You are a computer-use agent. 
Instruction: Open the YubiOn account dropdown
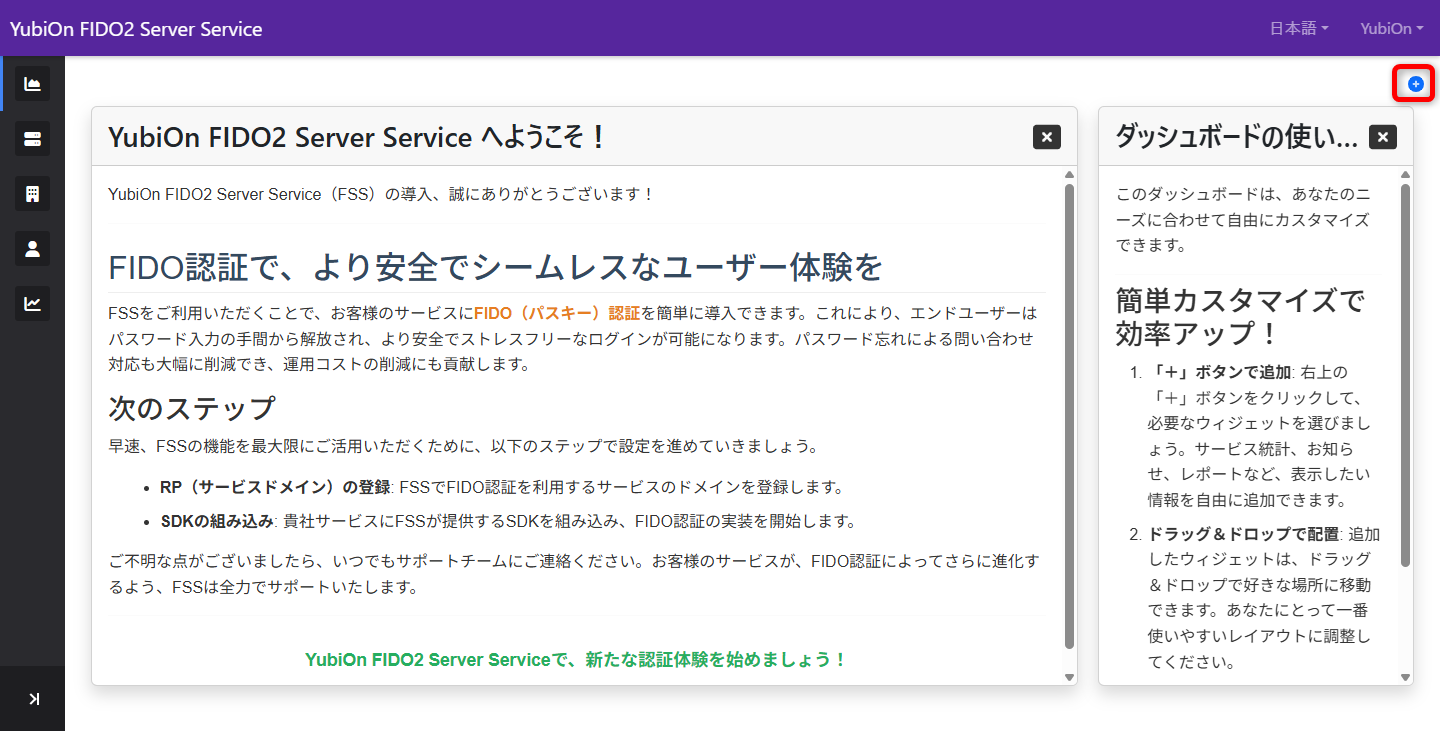tap(1392, 28)
